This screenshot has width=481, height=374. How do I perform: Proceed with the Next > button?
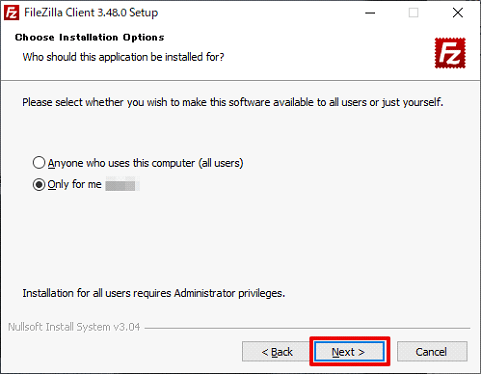click(x=350, y=351)
